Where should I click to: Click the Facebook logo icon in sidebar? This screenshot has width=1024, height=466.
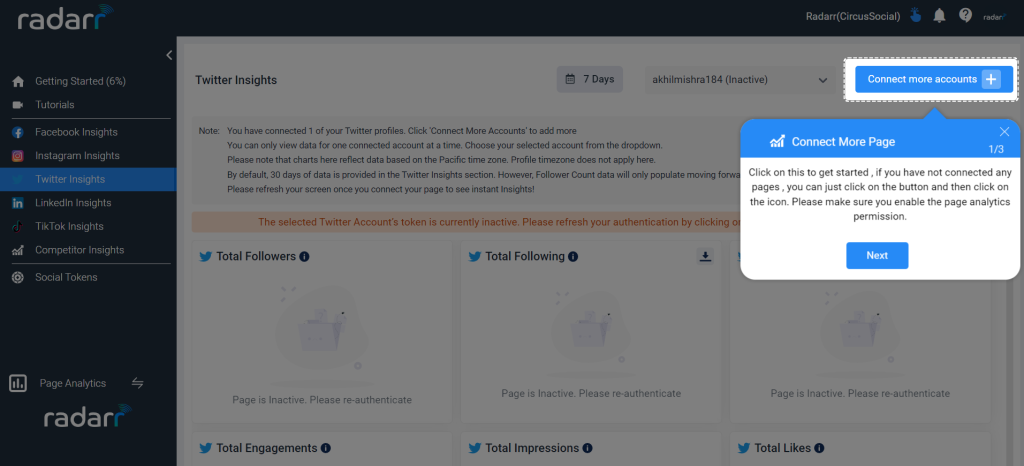(x=18, y=132)
